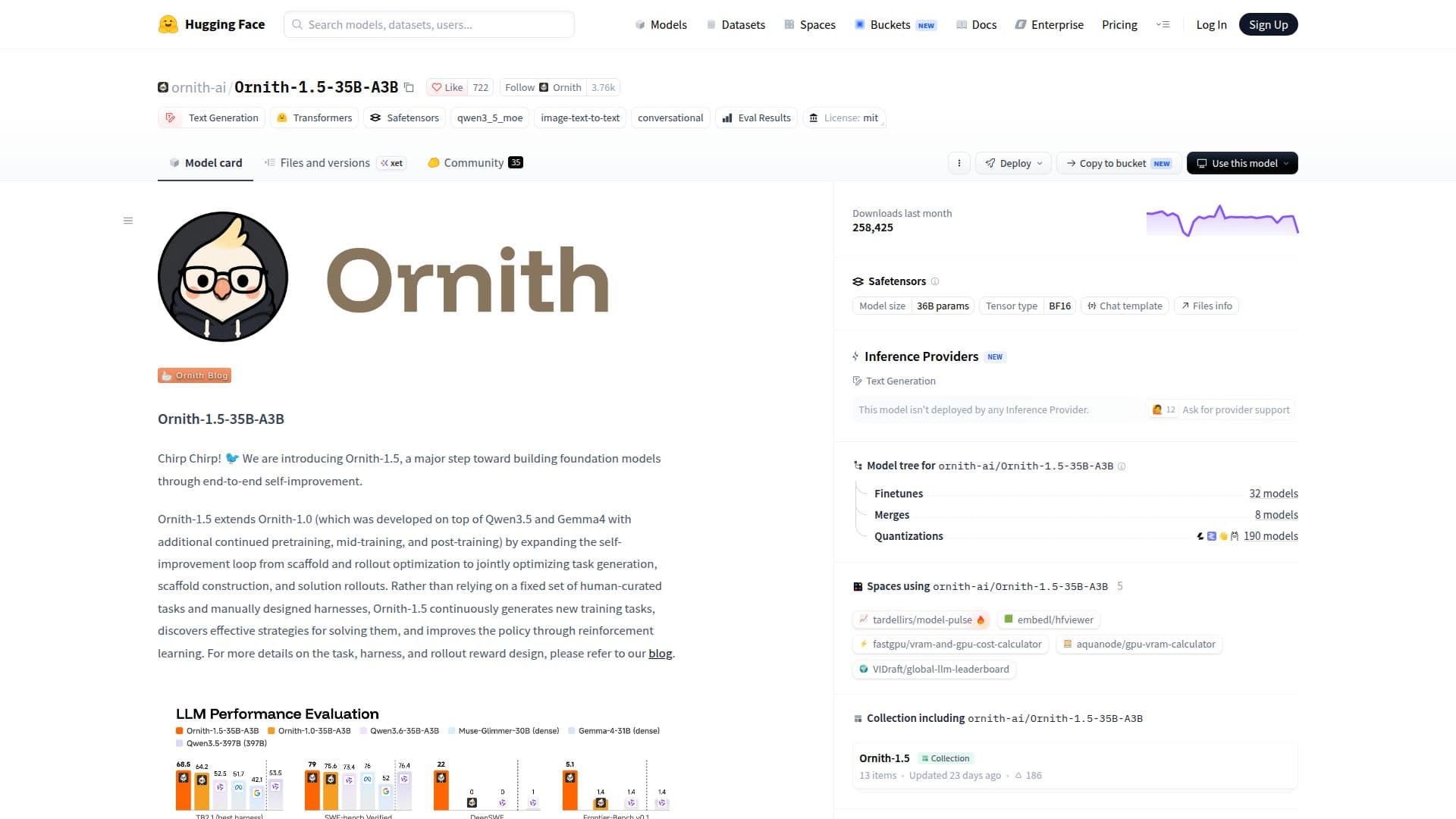Image resolution: width=1456 pixels, height=819 pixels.
Task: Open fastgpu/vram-and-gpu-cost-calculator space
Action: [950, 644]
